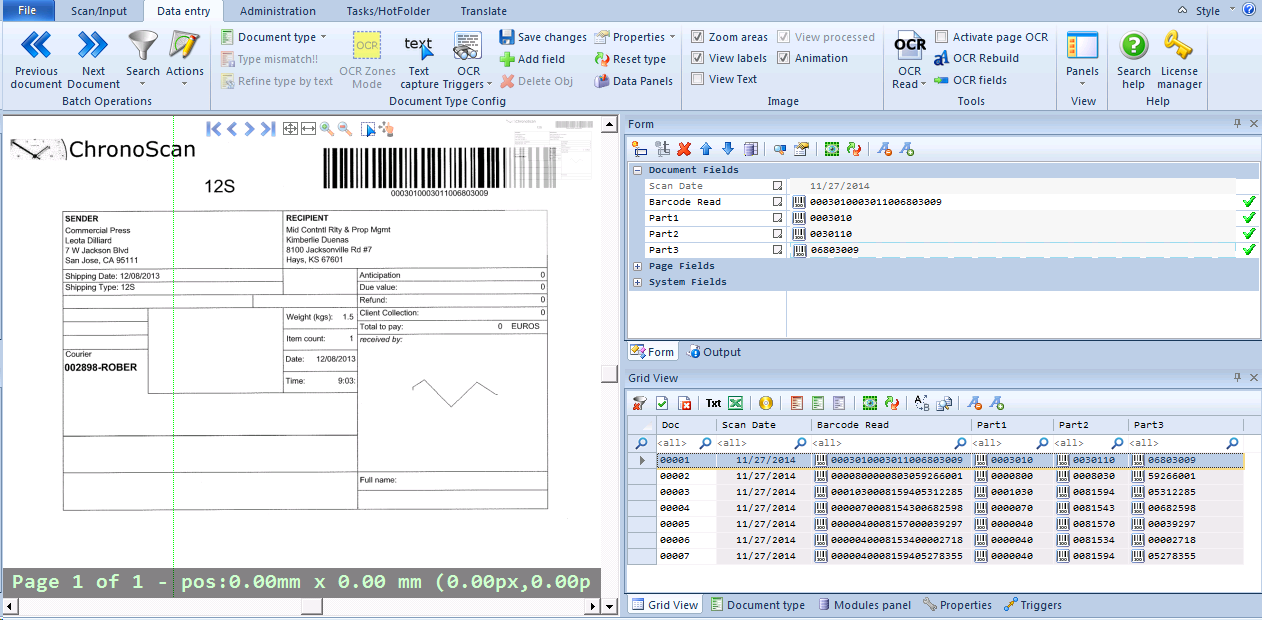Expand the System Fields group
Viewport: 1262px width, 620px height.
pyautogui.click(x=638, y=282)
